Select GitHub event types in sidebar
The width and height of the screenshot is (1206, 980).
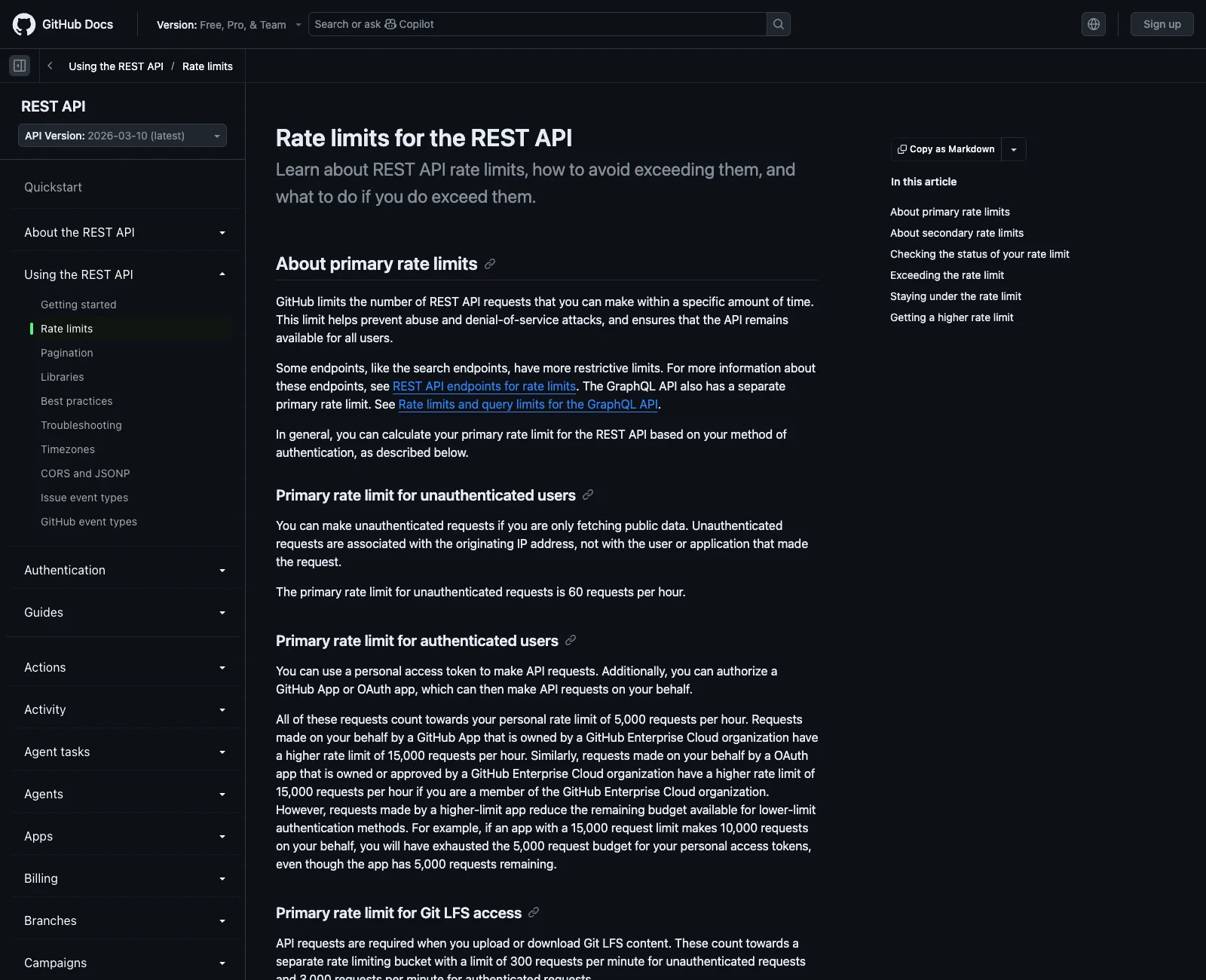point(89,522)
